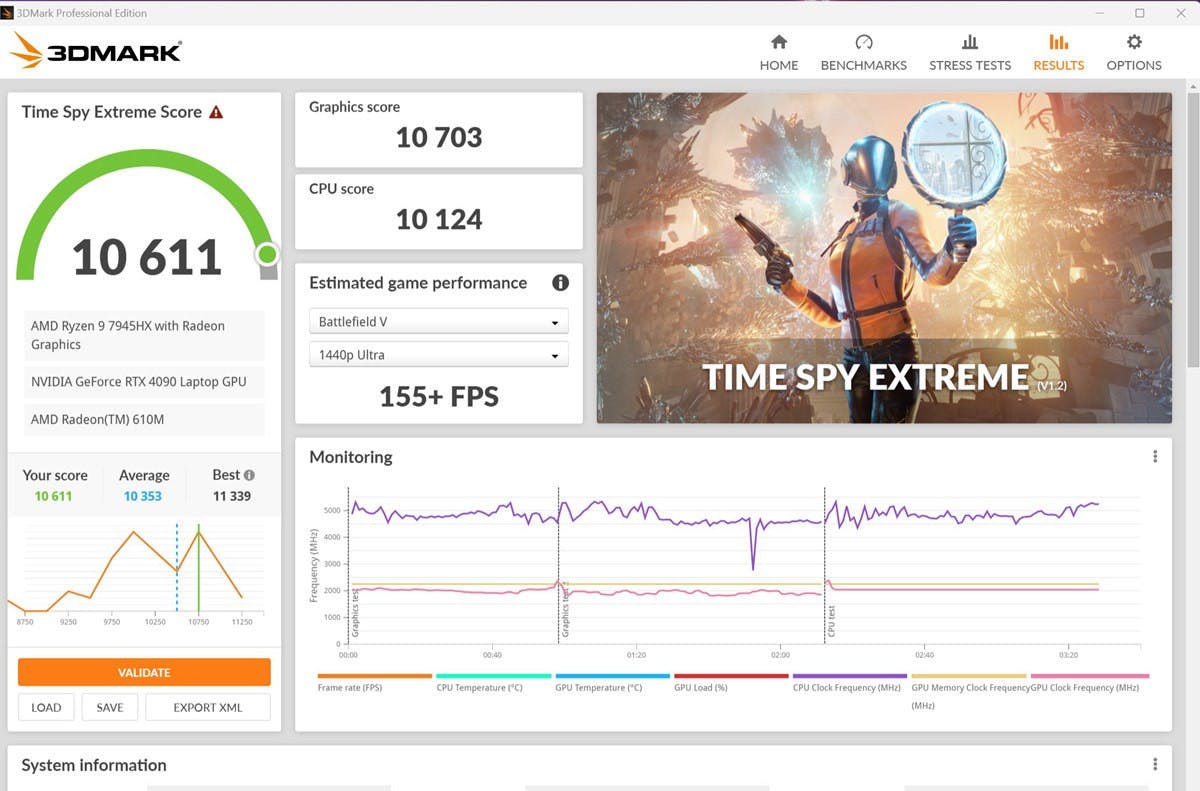Select the Results tab
The height and width of the screenshot is (791, 1200).
click(x=1058, y=53)
